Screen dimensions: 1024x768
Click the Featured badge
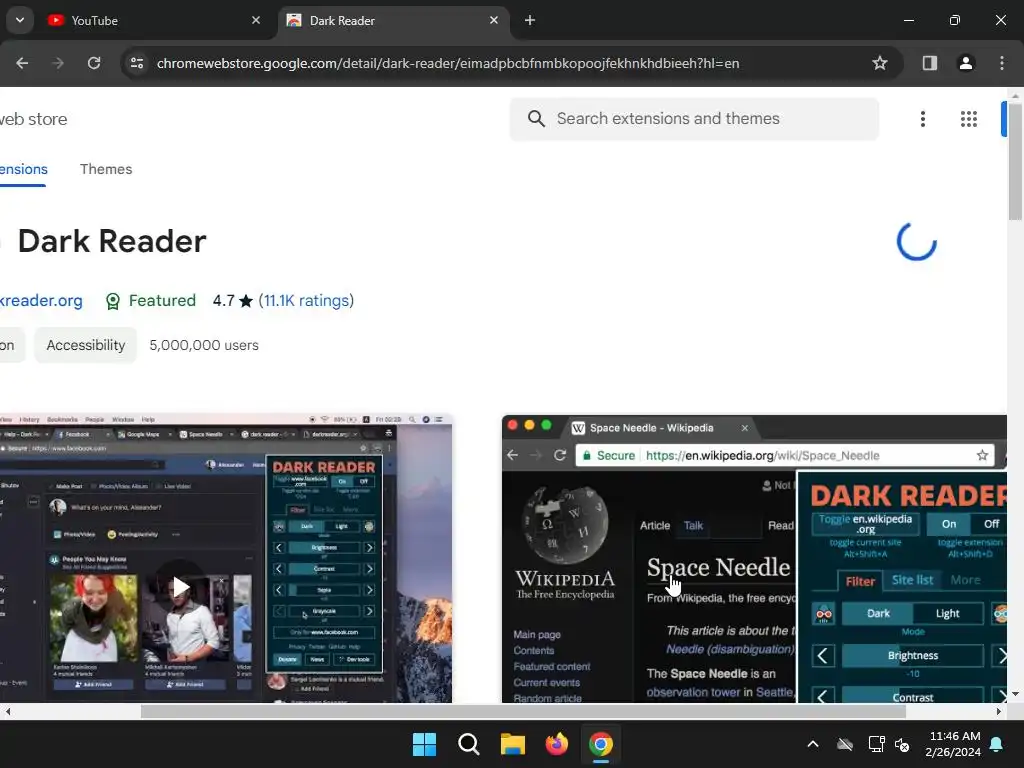151,300
